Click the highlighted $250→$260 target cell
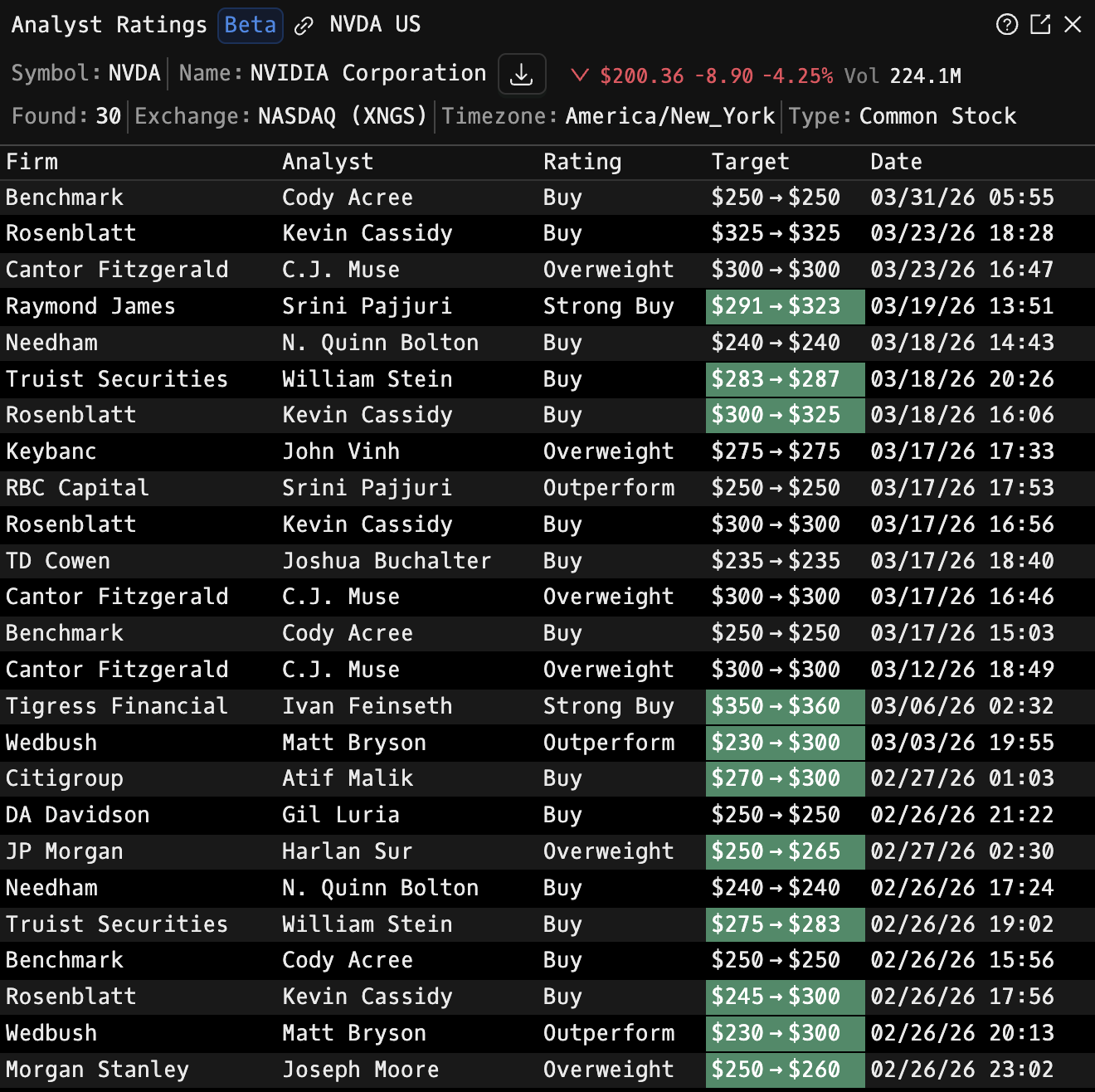Screen dimensions: 1095x1092 pos(785,1070)
